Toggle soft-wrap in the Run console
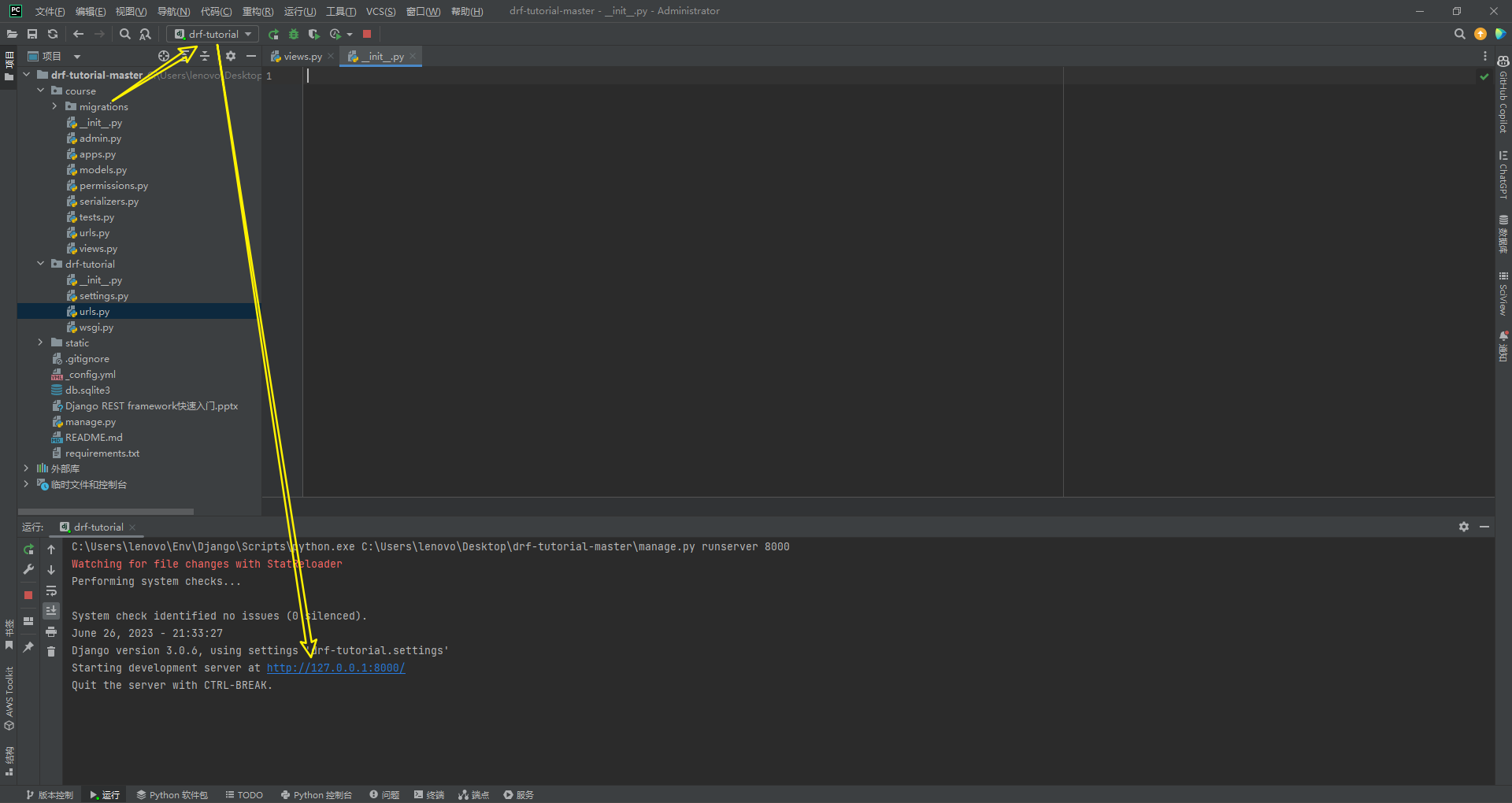Screen dimensions: 1512x803 click(51, 590)
